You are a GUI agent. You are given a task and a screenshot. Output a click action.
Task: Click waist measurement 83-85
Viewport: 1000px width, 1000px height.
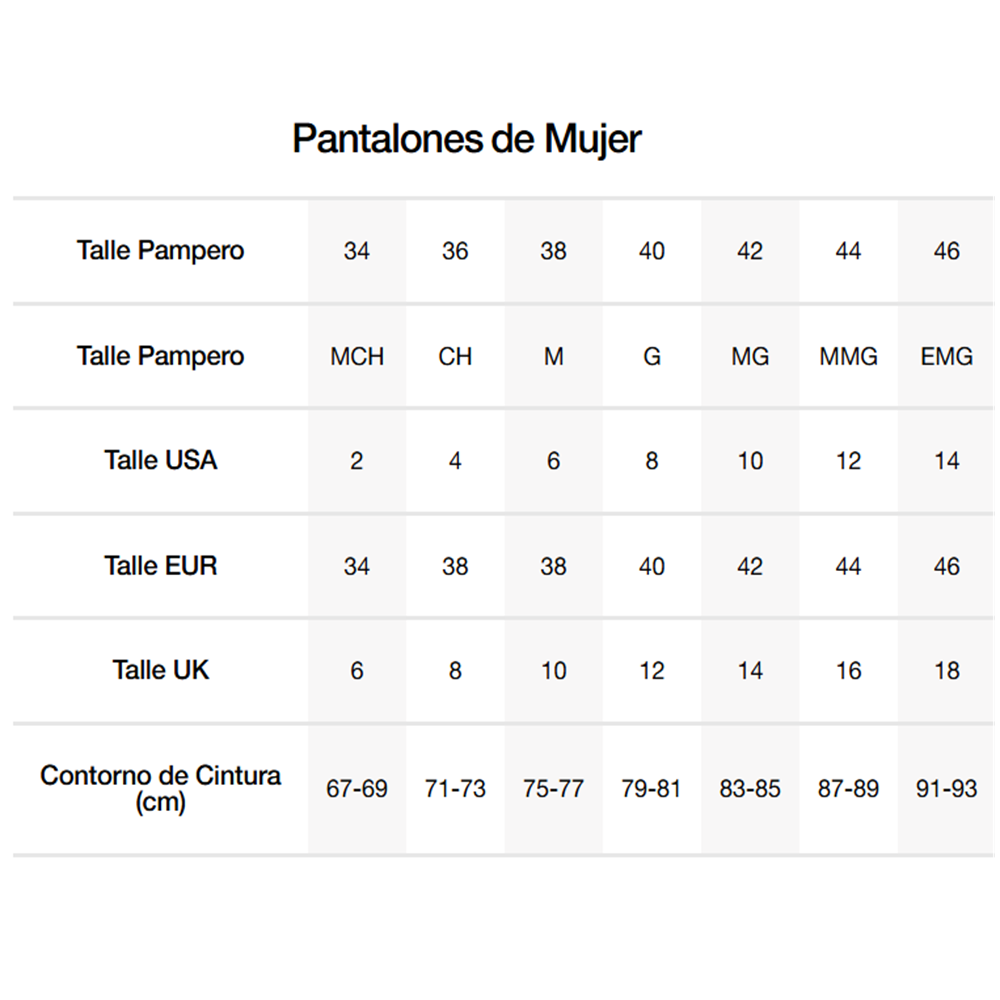[750, 789]
